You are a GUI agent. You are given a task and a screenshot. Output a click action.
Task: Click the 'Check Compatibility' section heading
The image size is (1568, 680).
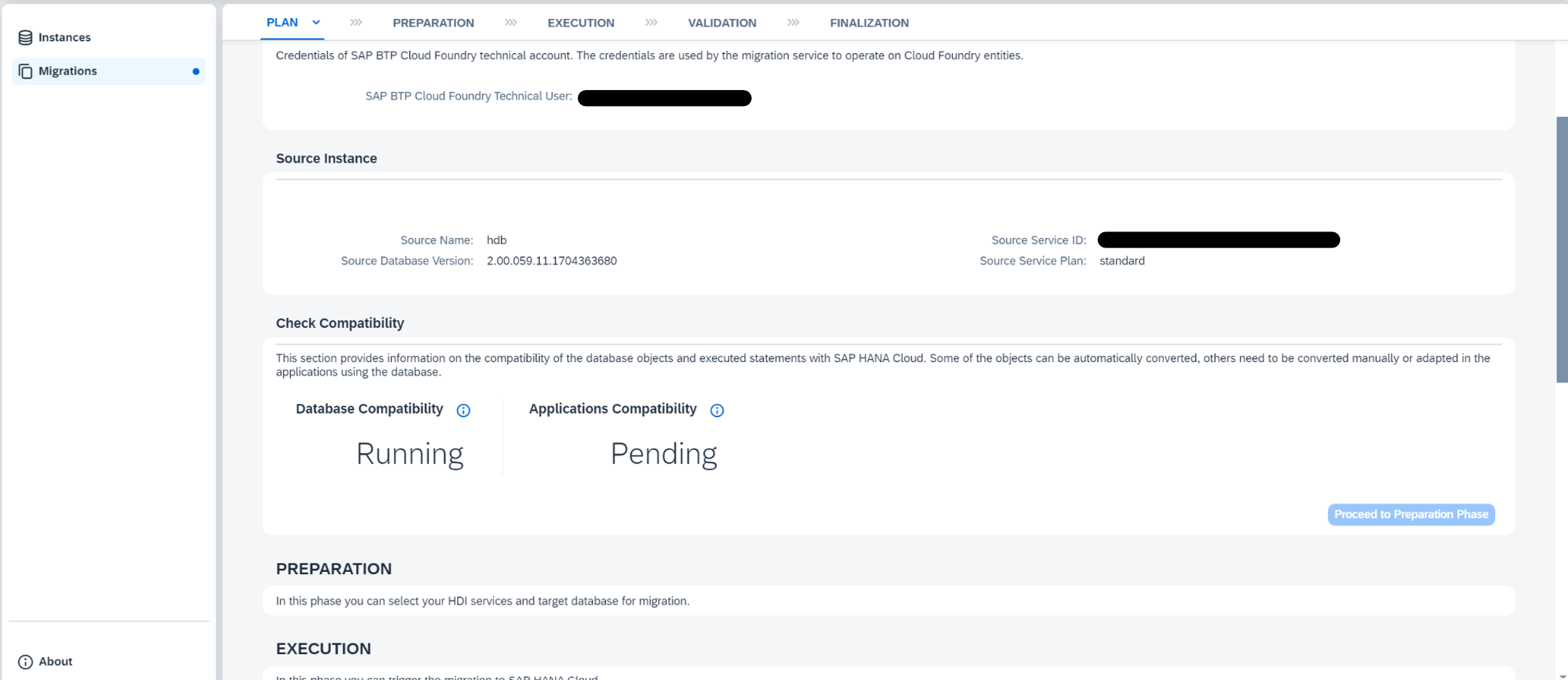point(340,323)
